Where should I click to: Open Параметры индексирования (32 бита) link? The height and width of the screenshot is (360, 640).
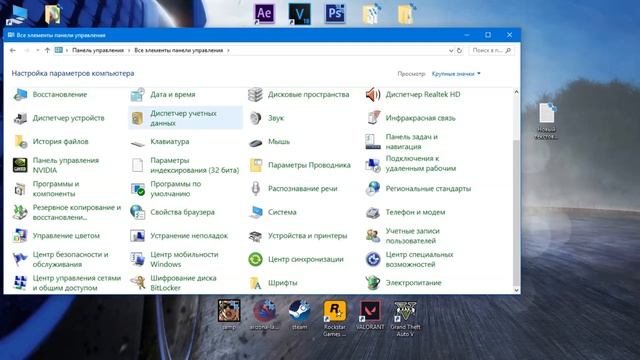[195, 165]
